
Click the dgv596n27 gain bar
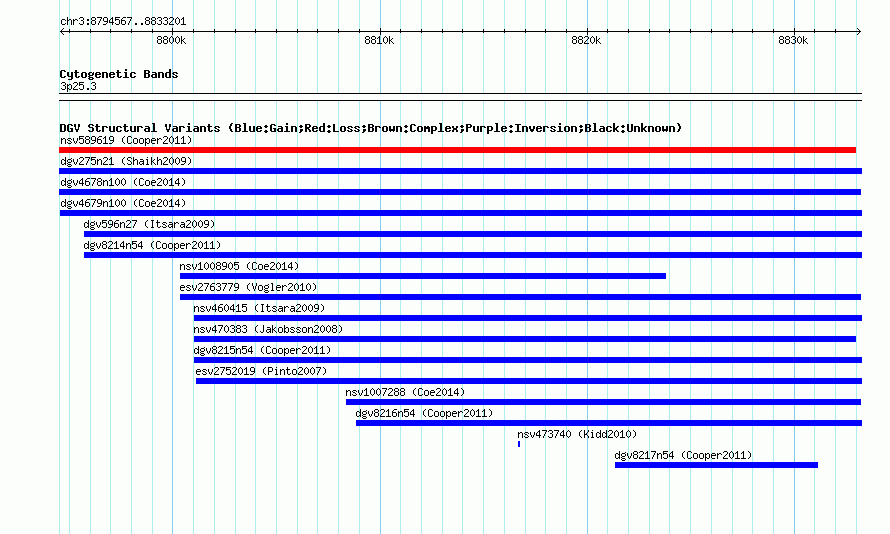tap(473, 234)
